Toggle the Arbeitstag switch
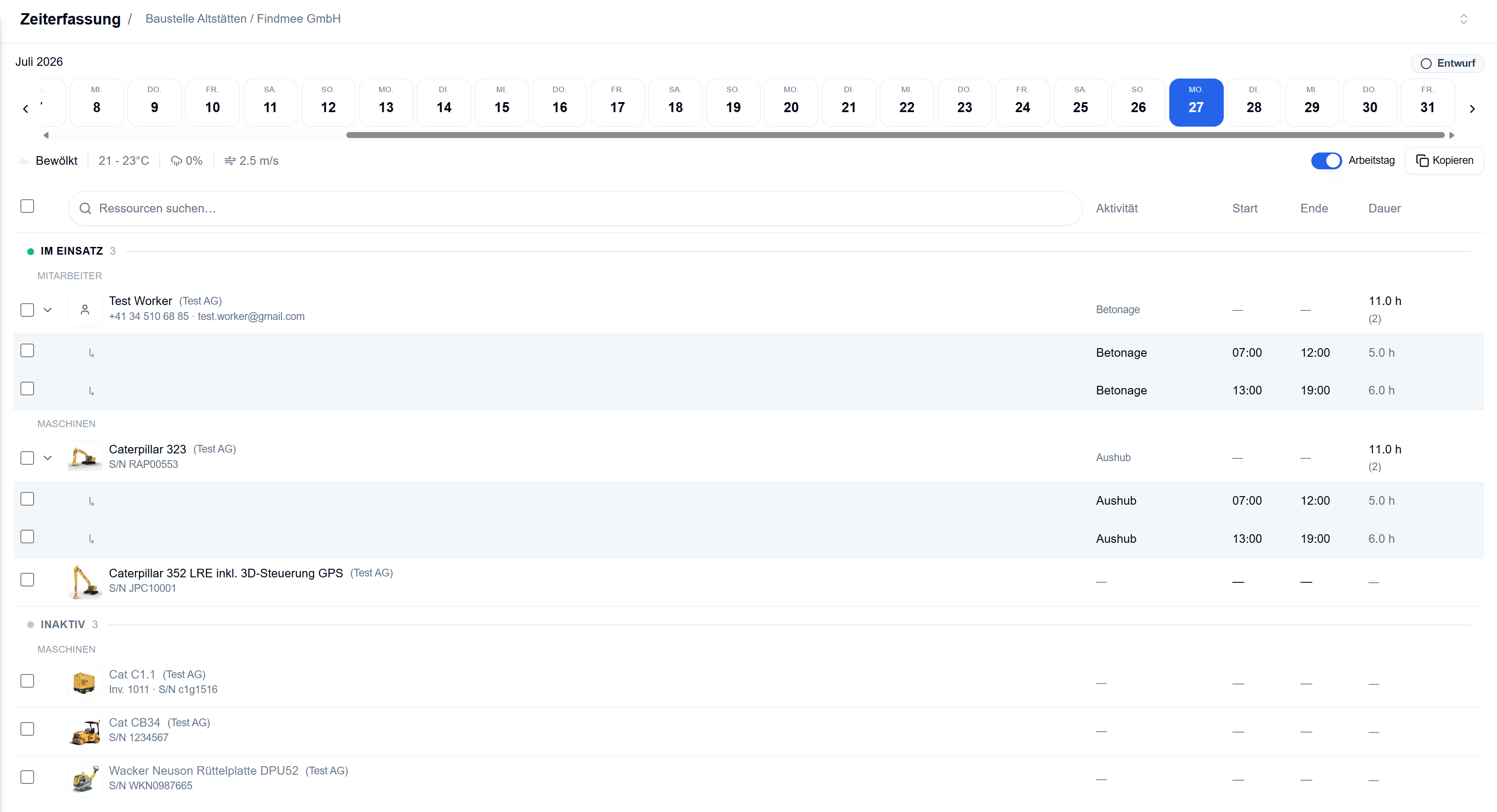 coord(1326,160)
